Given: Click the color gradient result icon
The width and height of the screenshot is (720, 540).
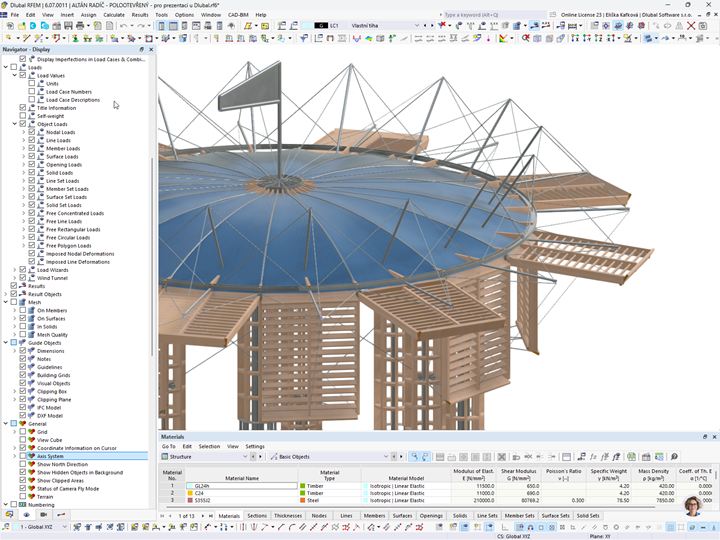Looking at the screenshot, I should point(368,38).
